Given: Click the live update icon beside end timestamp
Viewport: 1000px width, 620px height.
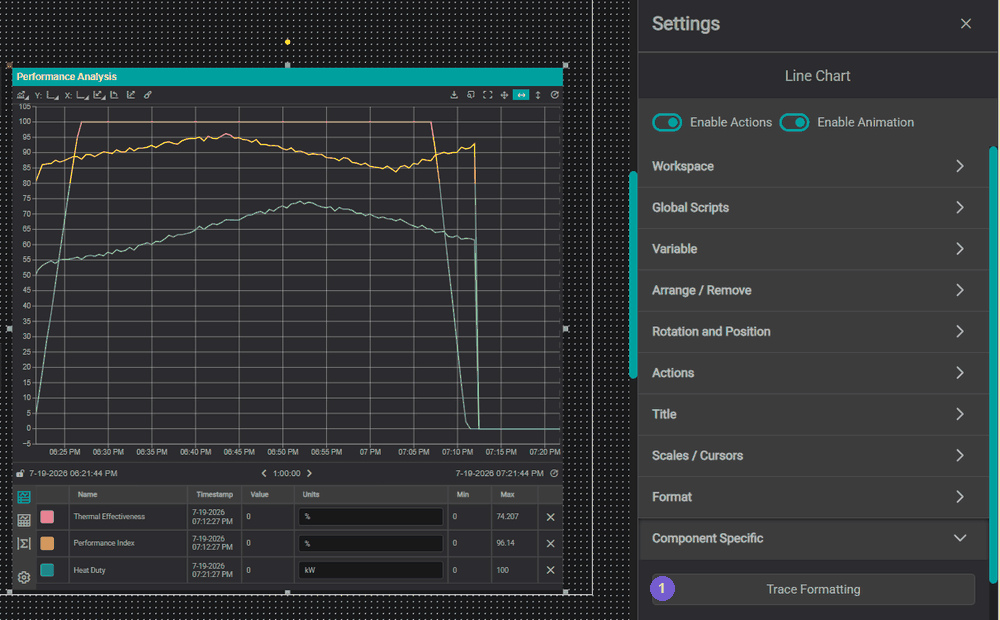Looking at the screenshot, I should [554, 473].
